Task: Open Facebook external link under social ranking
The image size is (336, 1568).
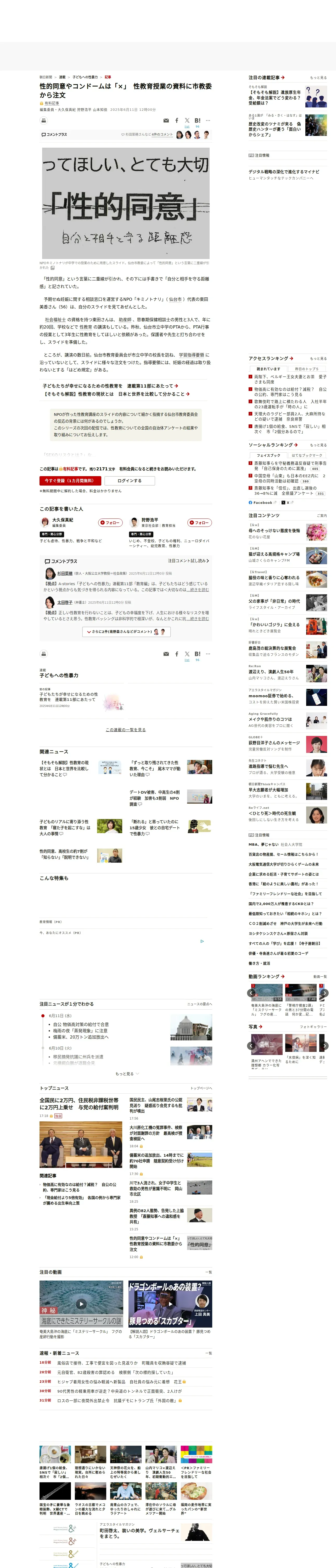Action: (262, 503)
